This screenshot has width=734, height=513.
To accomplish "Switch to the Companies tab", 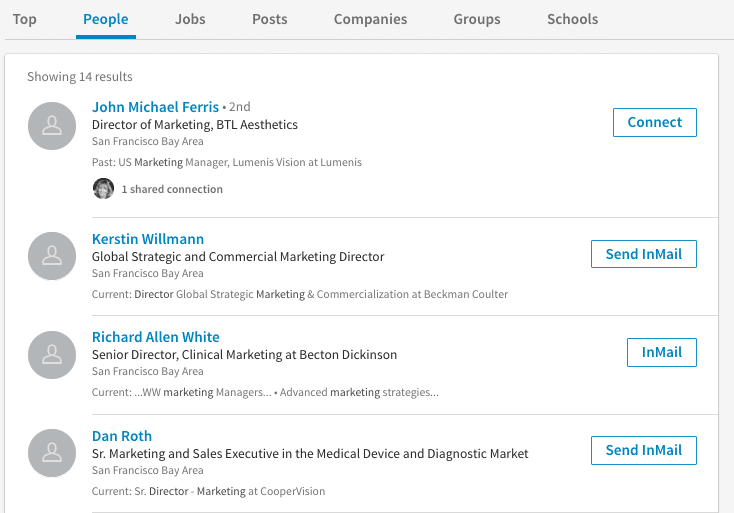I will click(370, 19).
